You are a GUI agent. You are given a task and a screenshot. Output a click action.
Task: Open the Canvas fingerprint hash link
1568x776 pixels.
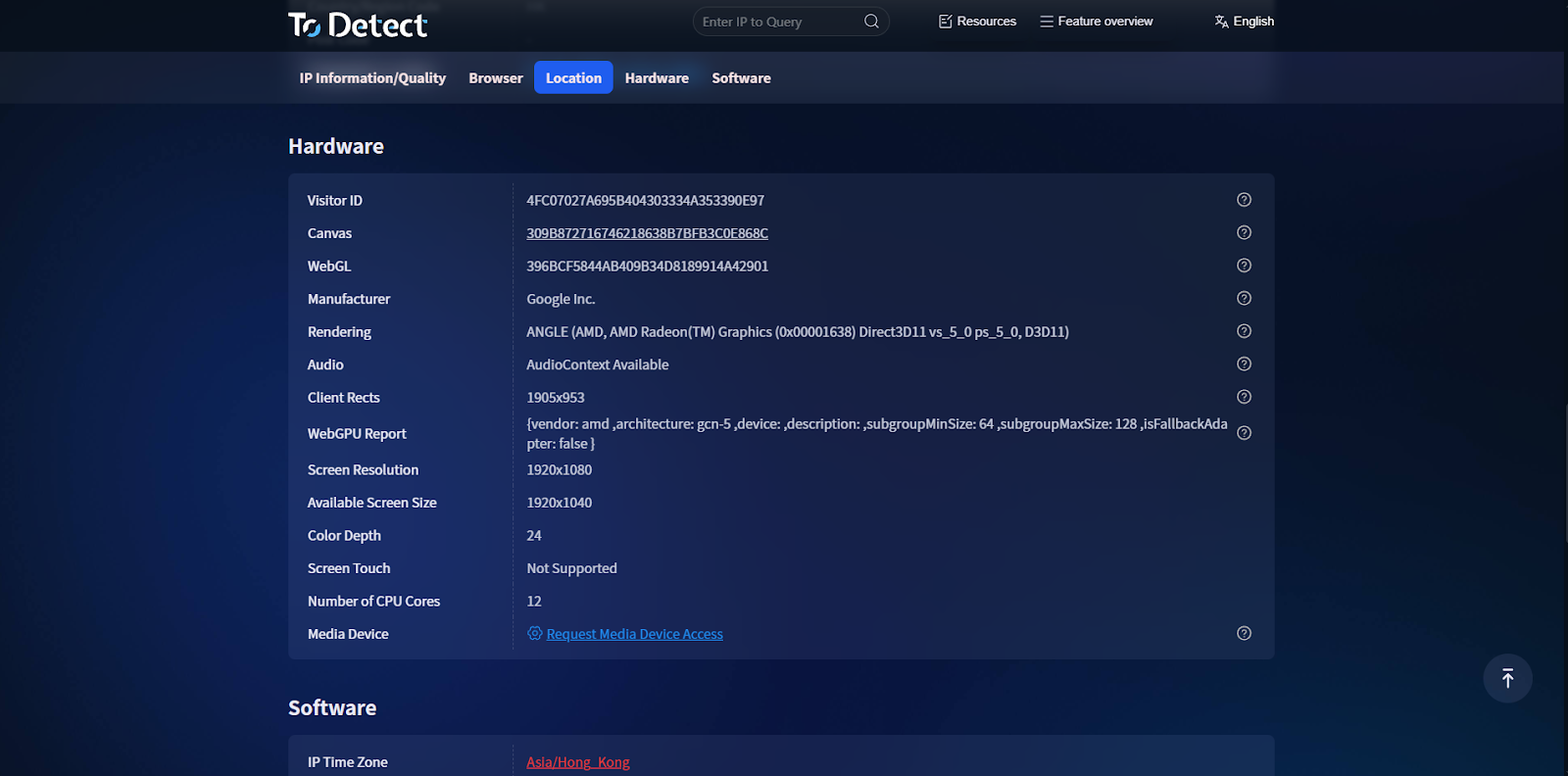click(x=647, y=233)
